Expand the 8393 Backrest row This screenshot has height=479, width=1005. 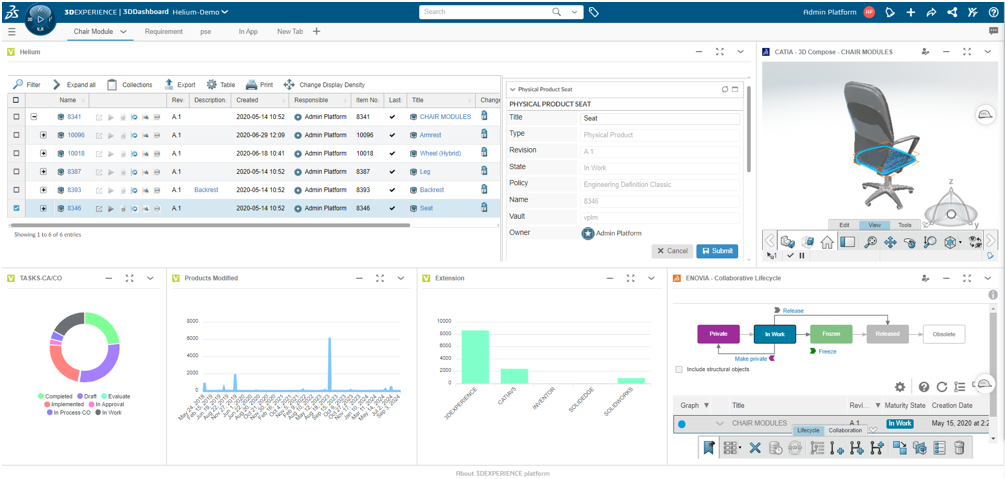point(43,190)
